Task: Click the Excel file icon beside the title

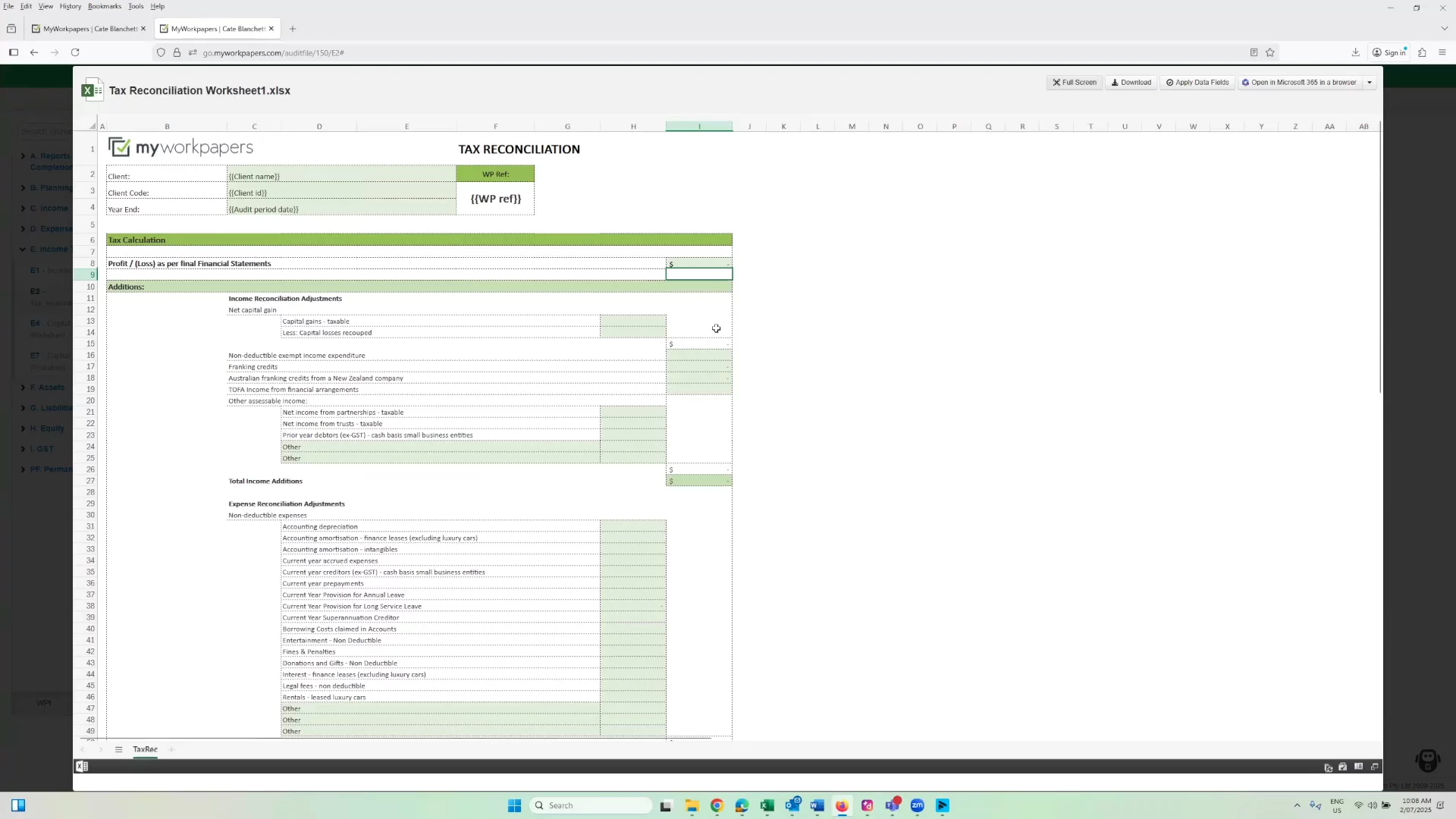Action: tap(92, 90)
